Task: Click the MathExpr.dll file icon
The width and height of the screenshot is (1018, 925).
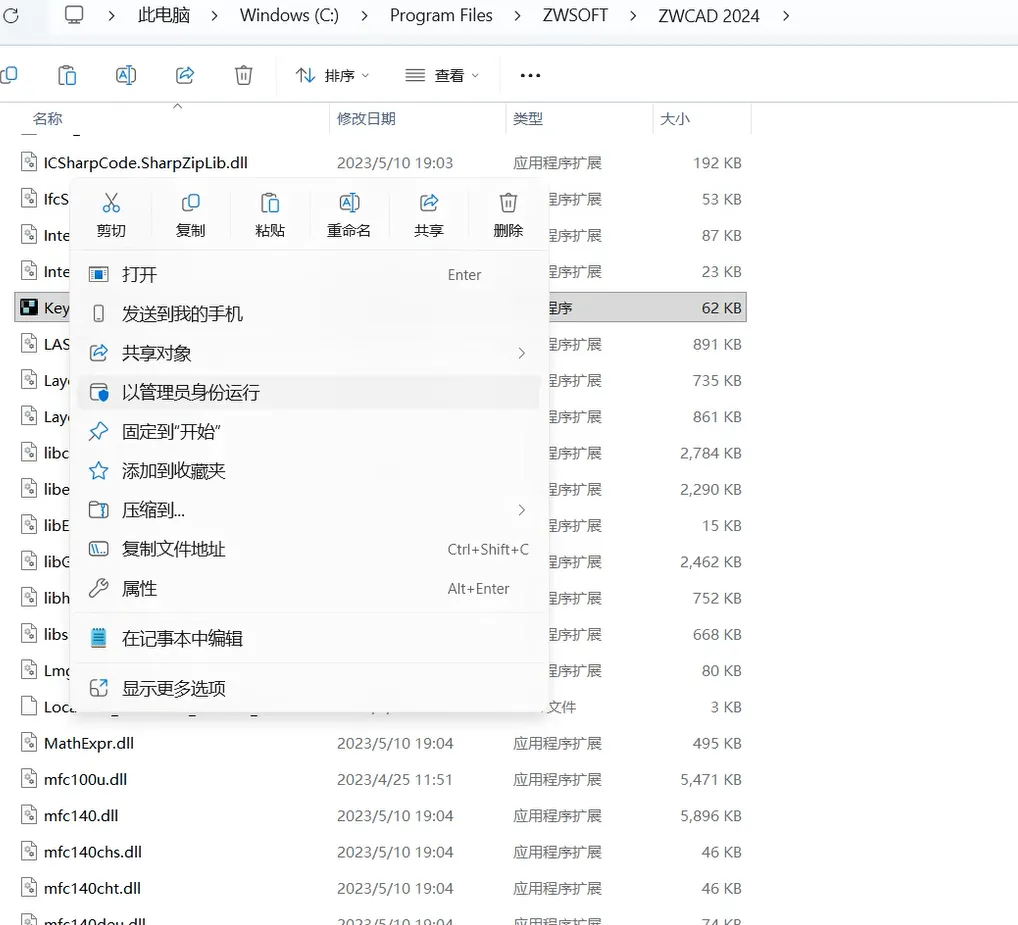Action: click(29, 742)
